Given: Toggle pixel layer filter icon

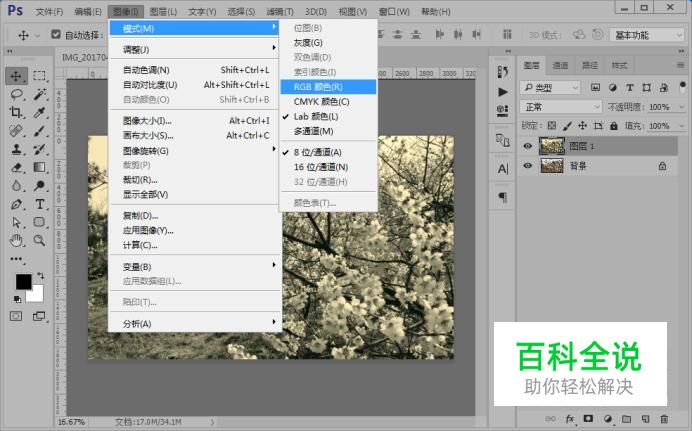Looking at the screenshot, I should coord(595,88).
